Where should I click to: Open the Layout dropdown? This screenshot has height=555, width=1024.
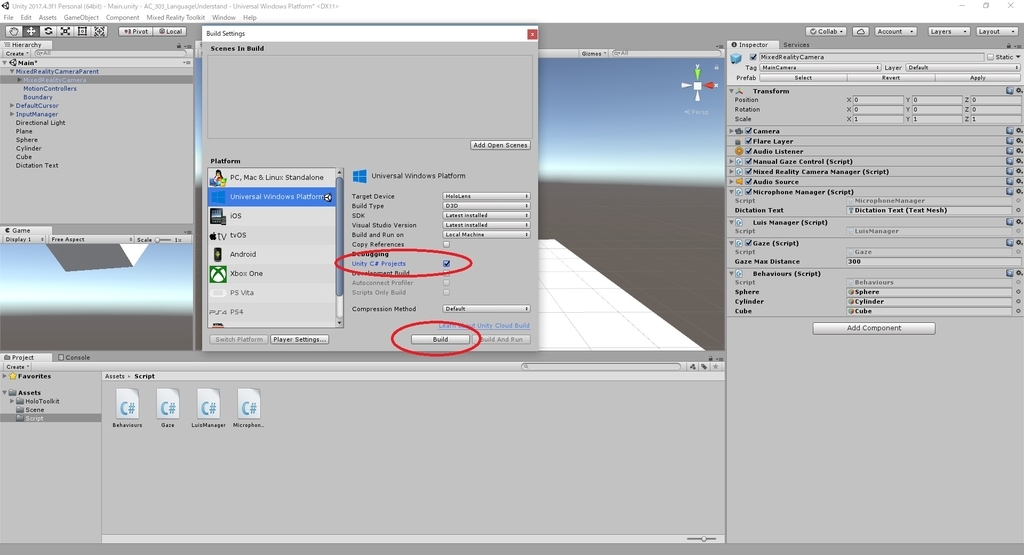(x=997, y=31)
